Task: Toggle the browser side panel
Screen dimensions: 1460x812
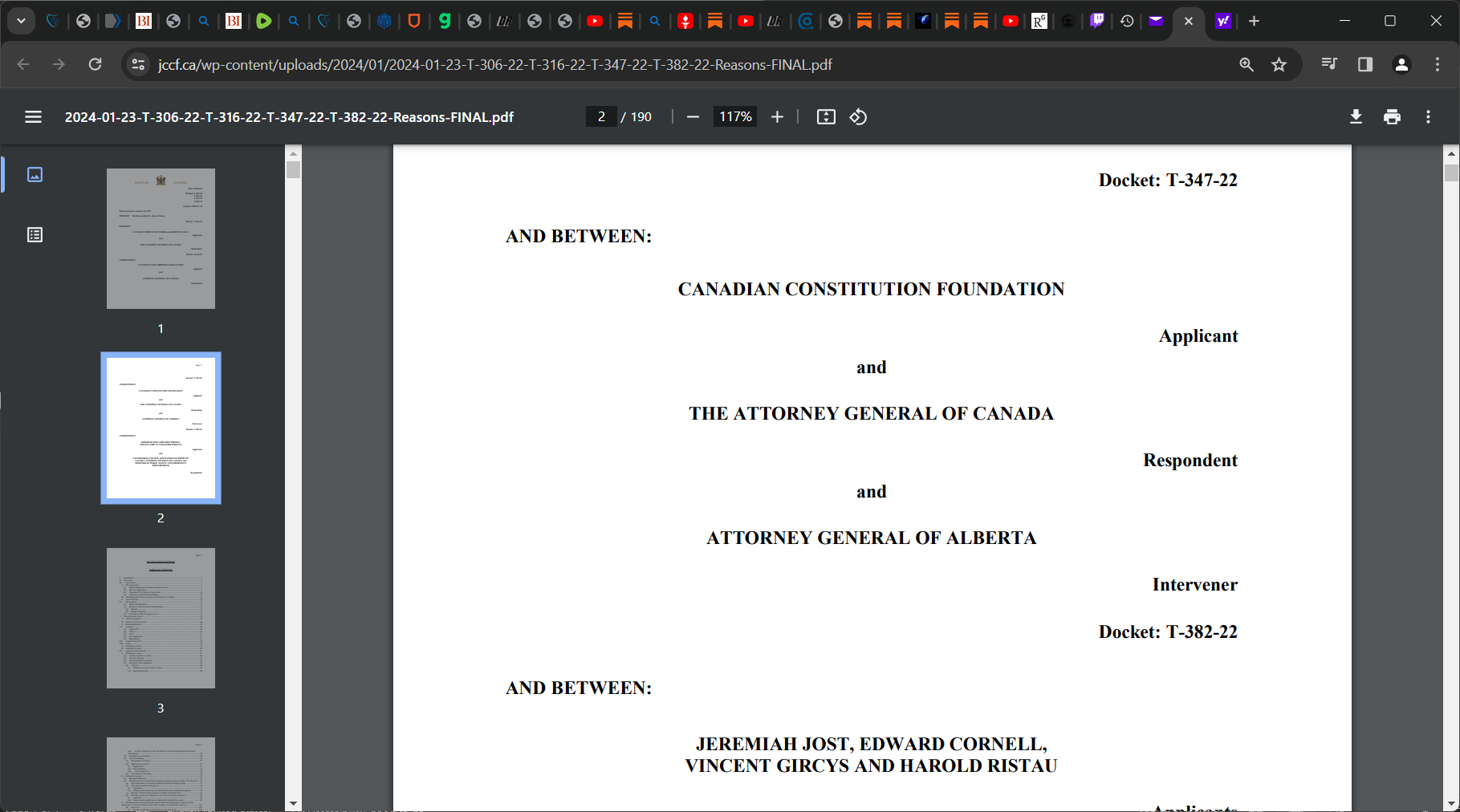Action: 1365,64
